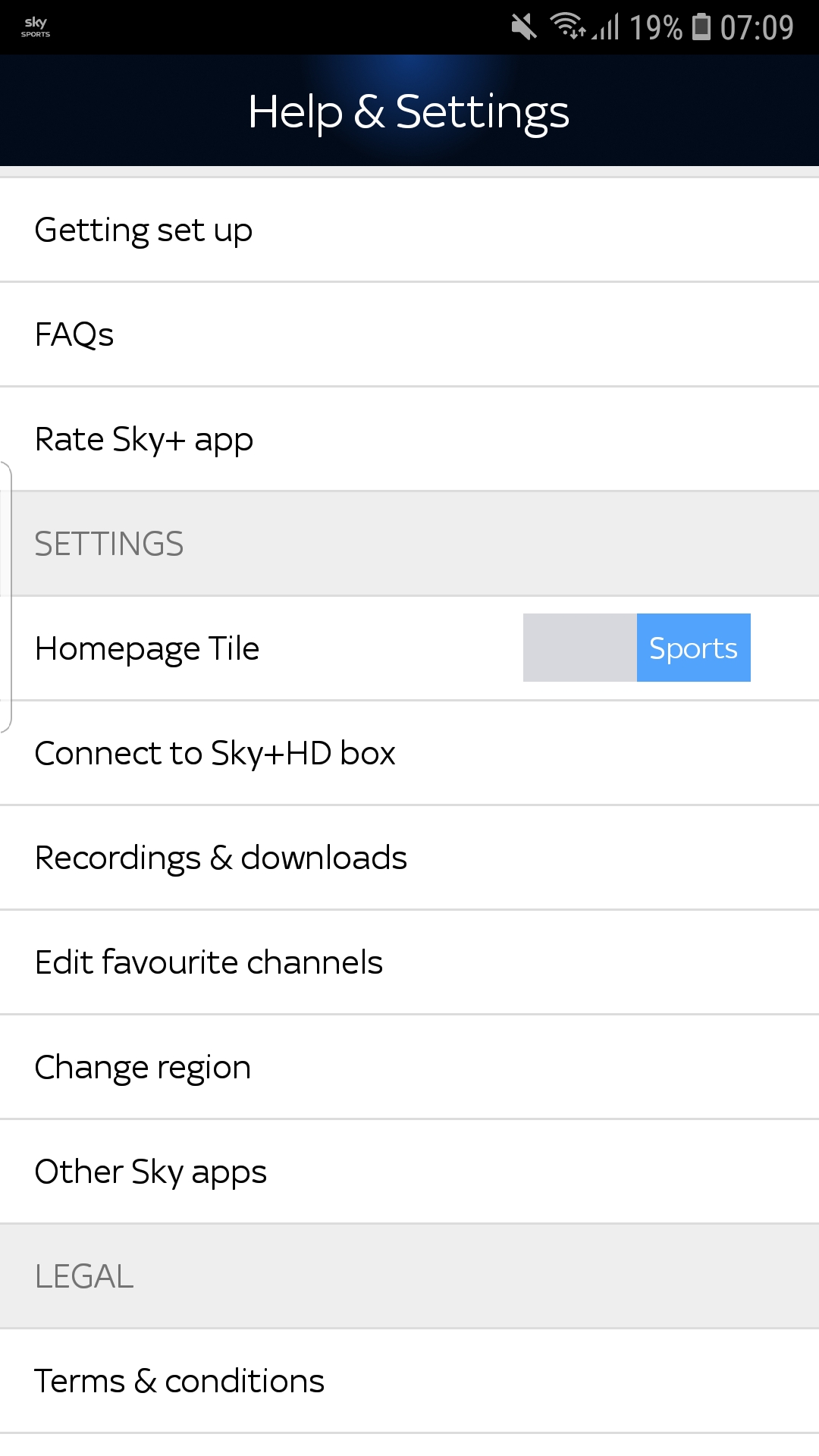Viewport: 819px width, 1456px height.
Task: Tap the Help & Settings title bar
Action: click(x=409, y=109)
